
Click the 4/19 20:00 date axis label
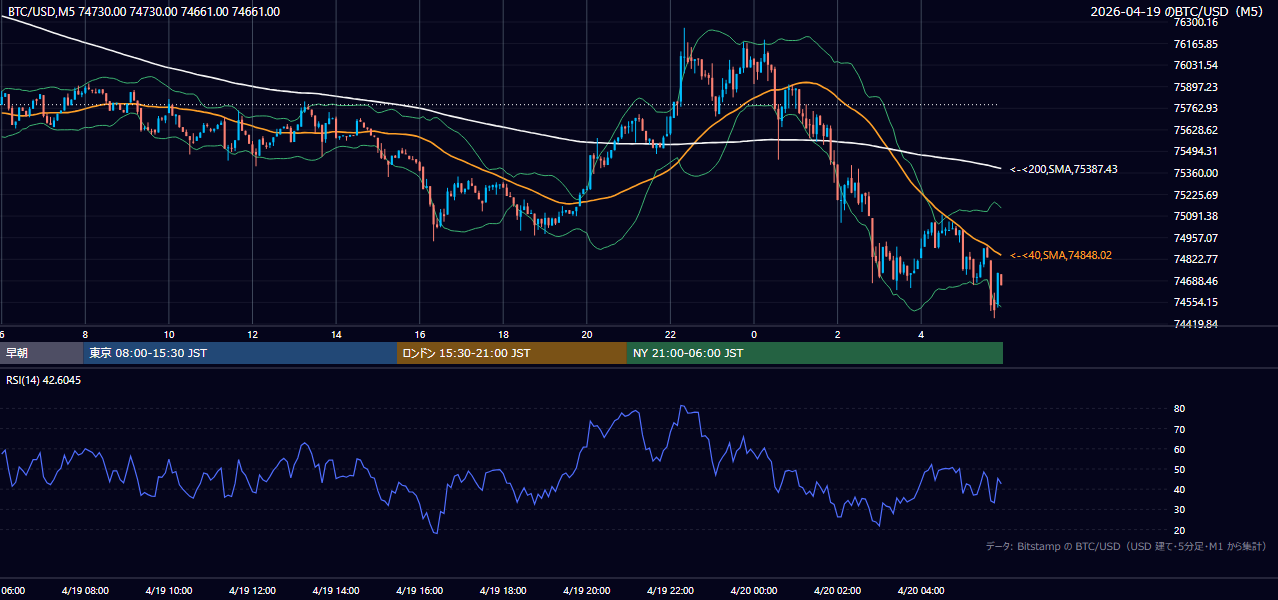587,590
